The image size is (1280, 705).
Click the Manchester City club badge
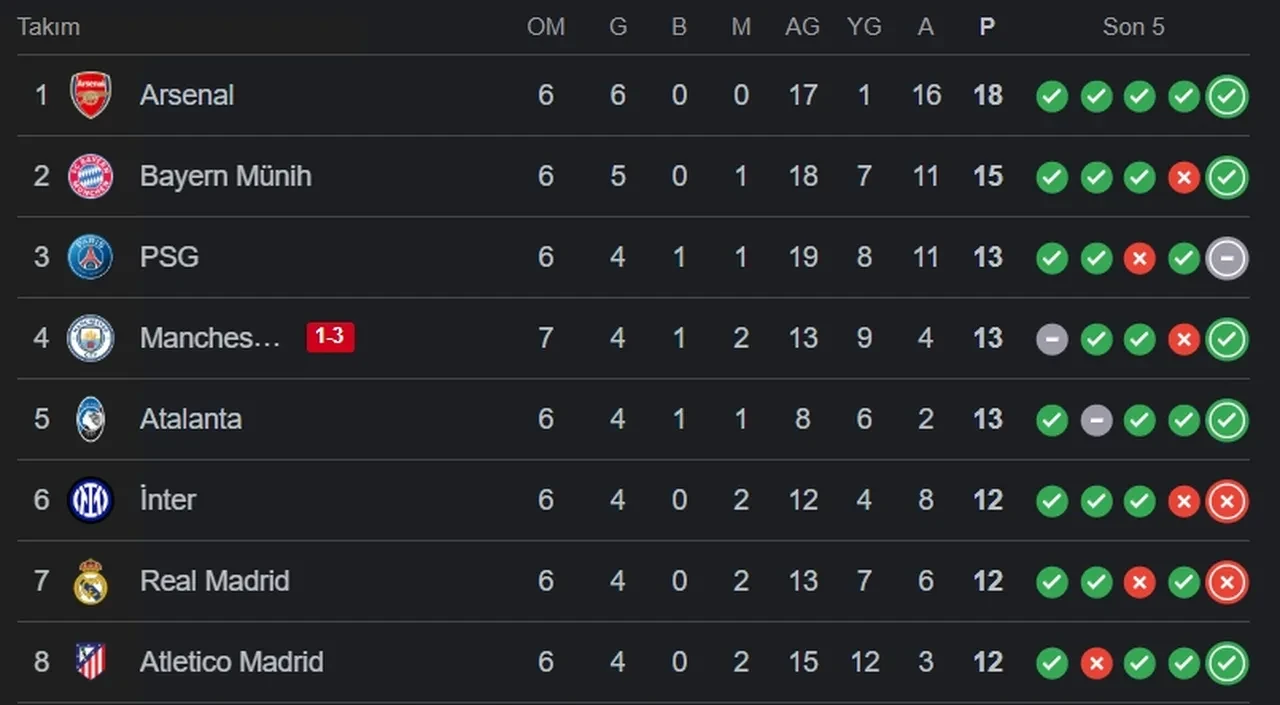90,338
